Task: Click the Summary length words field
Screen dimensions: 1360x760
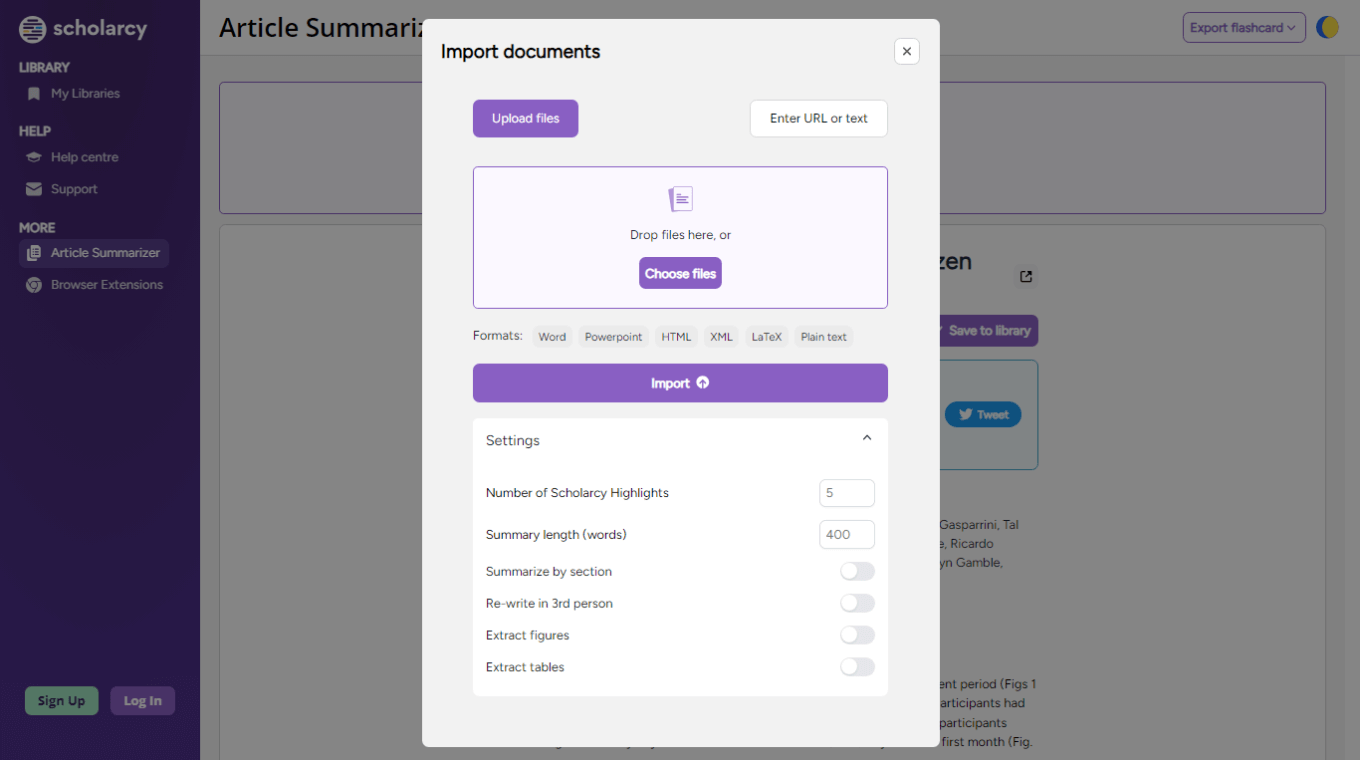Action: pyautogui.click(x=847, y=535)
